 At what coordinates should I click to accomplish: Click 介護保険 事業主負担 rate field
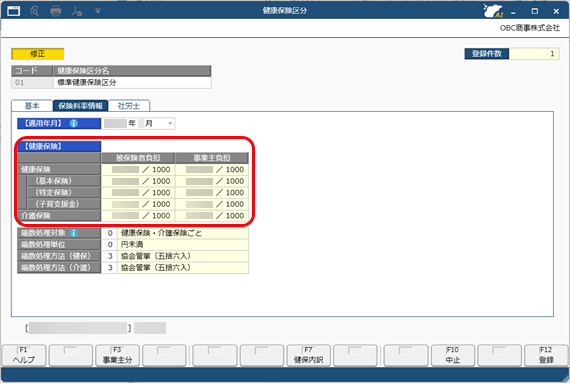212,216
